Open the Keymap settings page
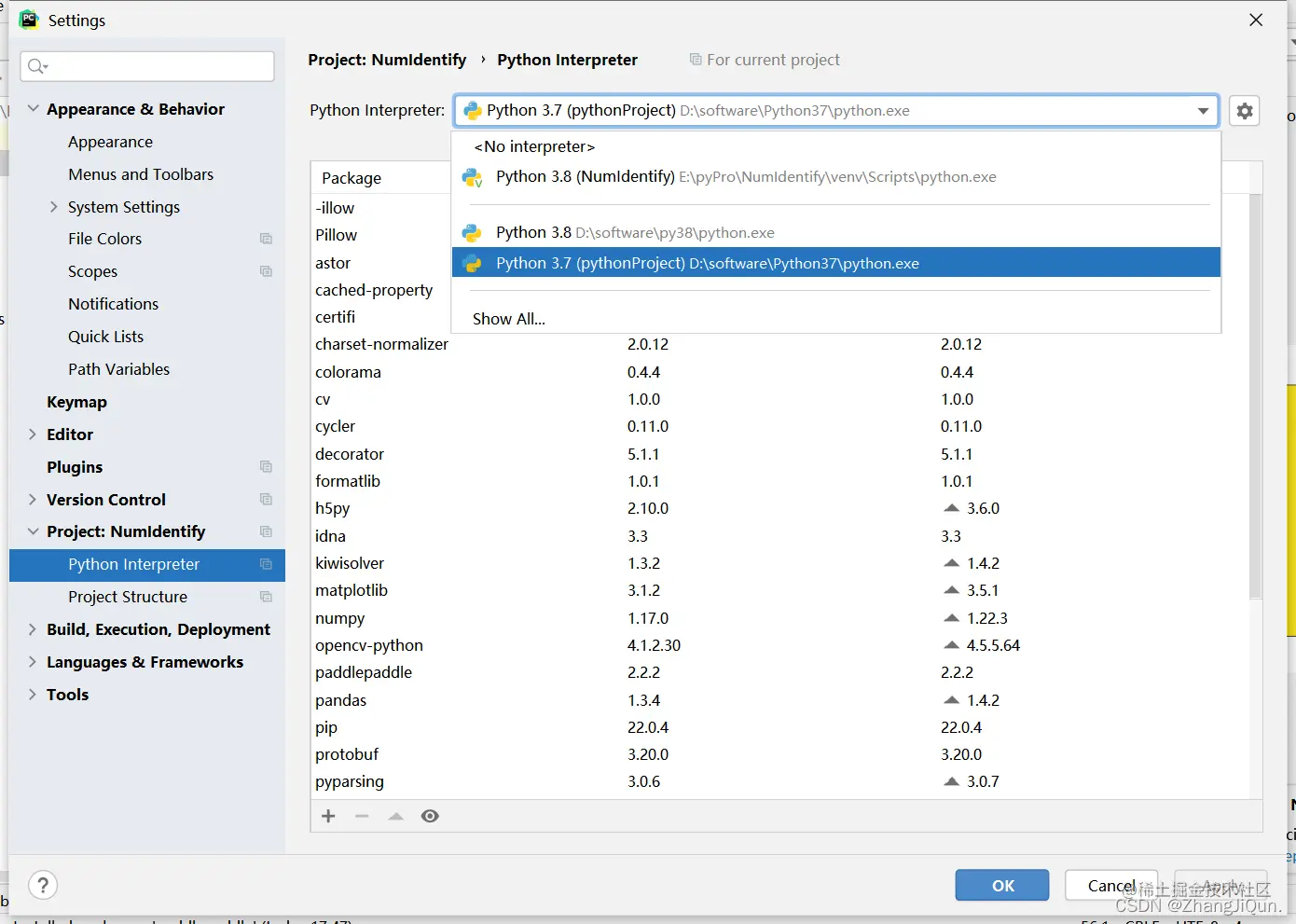 click(76, 402)
